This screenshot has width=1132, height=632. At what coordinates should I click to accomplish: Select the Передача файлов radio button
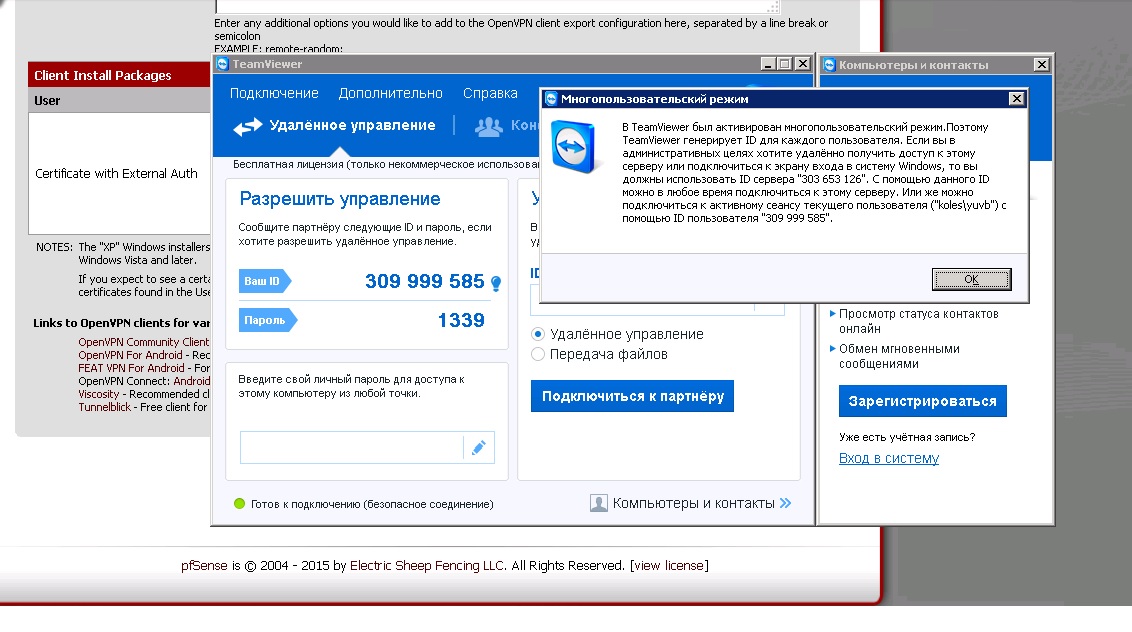pos(538,355)
